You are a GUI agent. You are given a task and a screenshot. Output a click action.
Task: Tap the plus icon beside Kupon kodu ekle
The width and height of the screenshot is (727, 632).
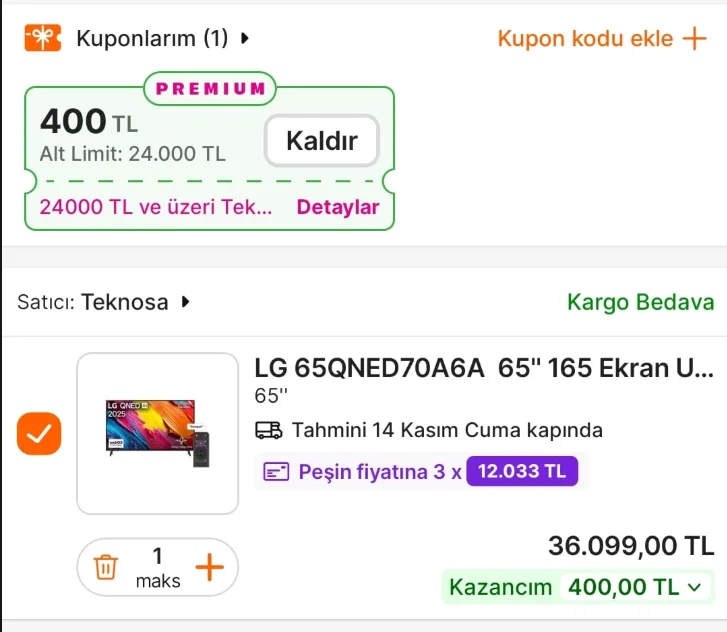tap(694, 39)
